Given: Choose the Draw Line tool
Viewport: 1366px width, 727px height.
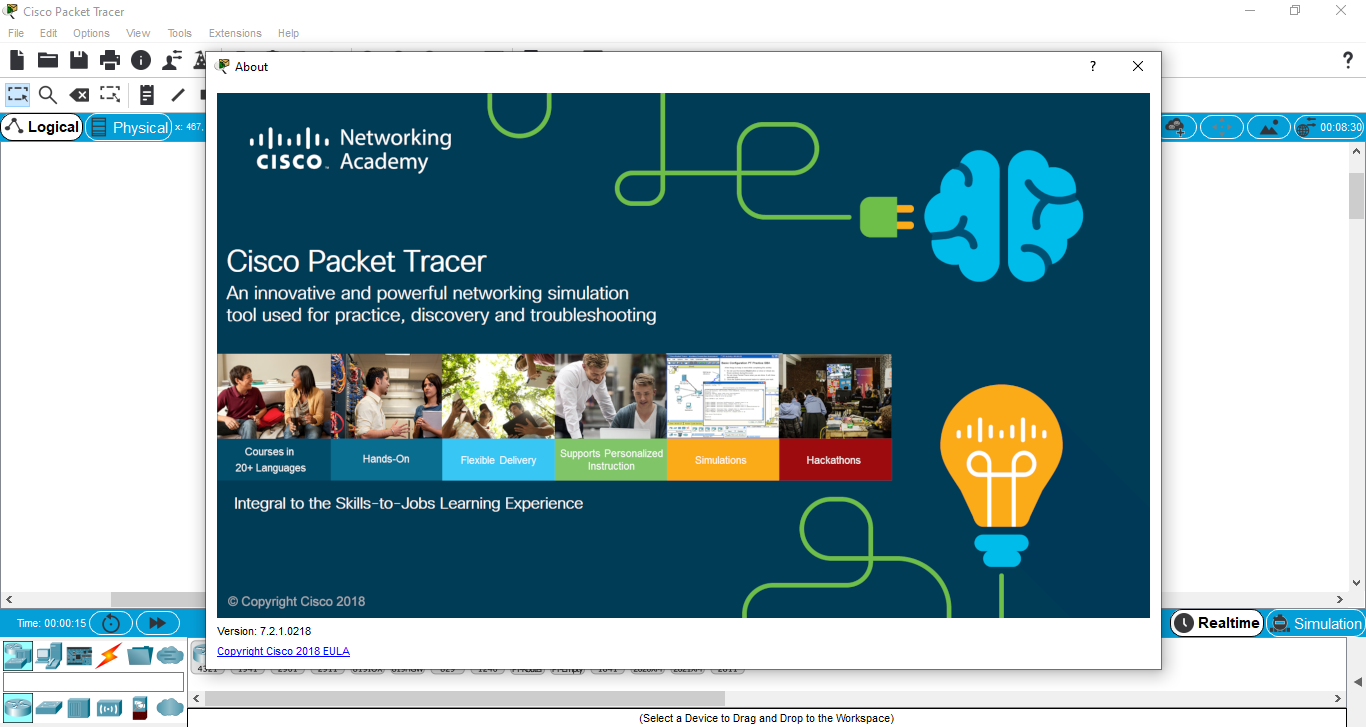Looking at the screenshot, I should coord(178,95).
